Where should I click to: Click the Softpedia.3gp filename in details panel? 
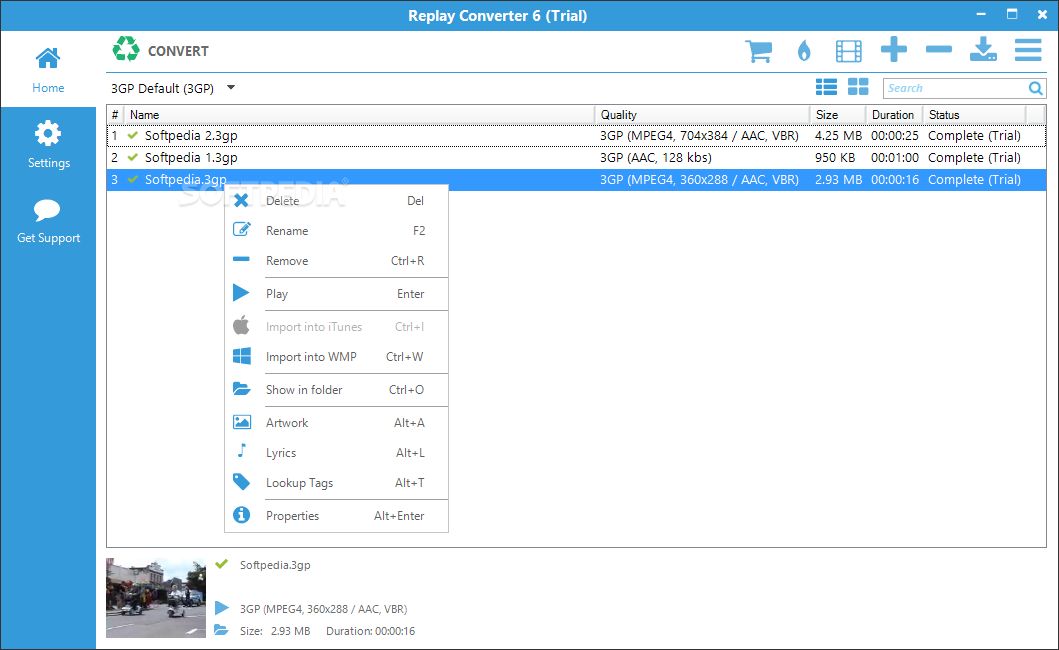coord(275,565)
